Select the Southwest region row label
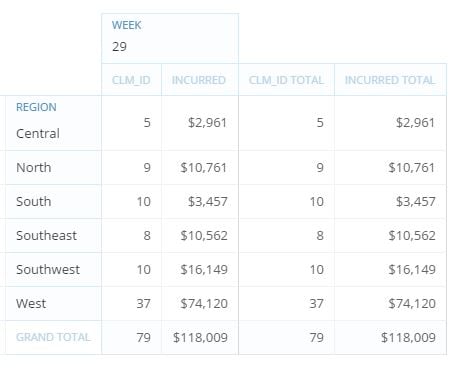Image resolution: width=465 pixels, height=370 pixels. pos(48,270)
